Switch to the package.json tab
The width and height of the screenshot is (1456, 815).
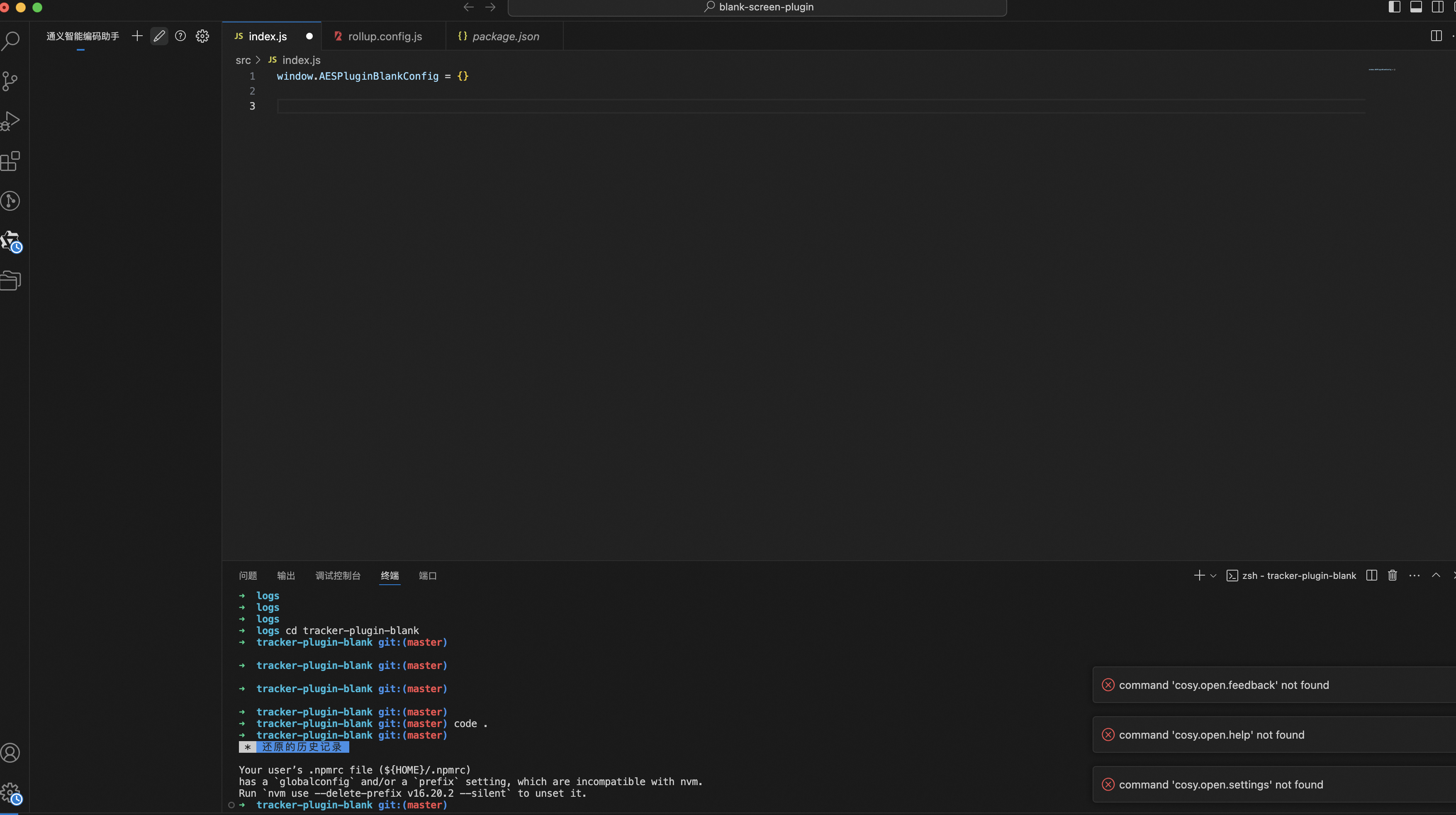pyautogui.click(x=505, y=36)
